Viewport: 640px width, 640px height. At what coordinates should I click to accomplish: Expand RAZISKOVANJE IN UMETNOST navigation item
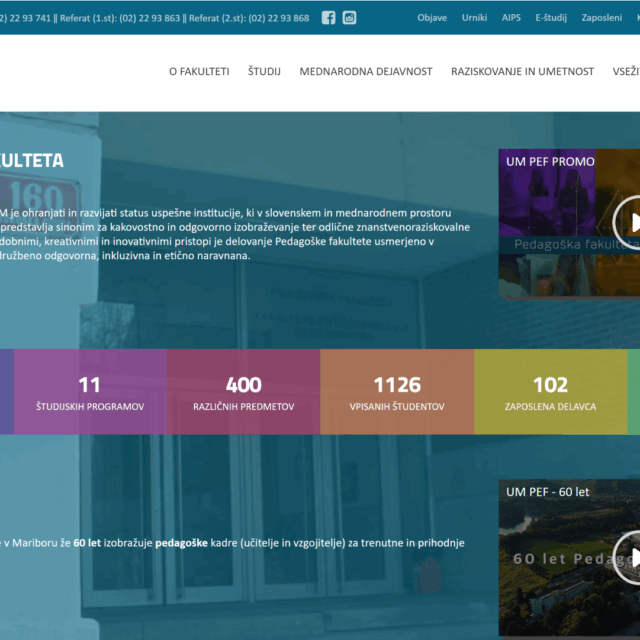[522, 72]
